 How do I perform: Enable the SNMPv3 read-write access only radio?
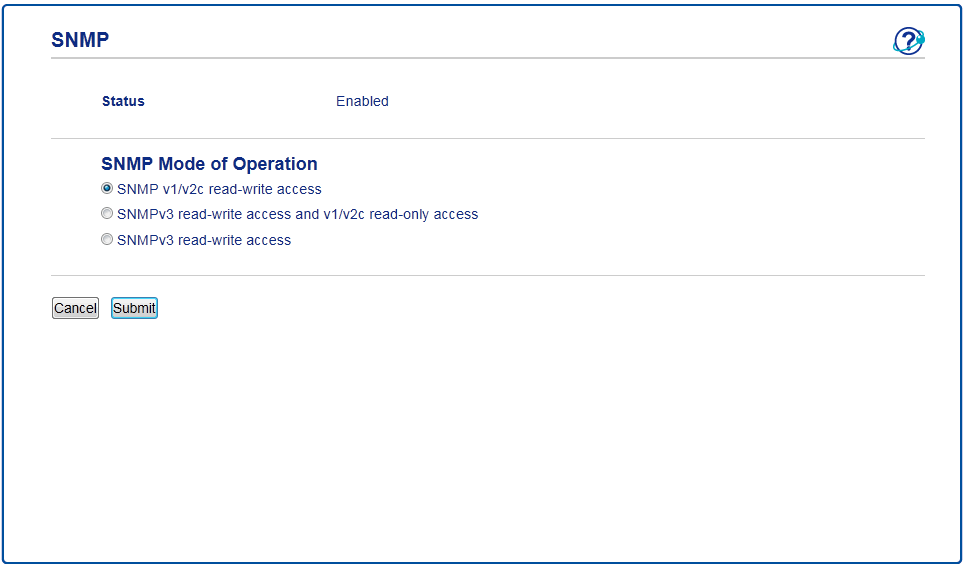tap(107, 240)
